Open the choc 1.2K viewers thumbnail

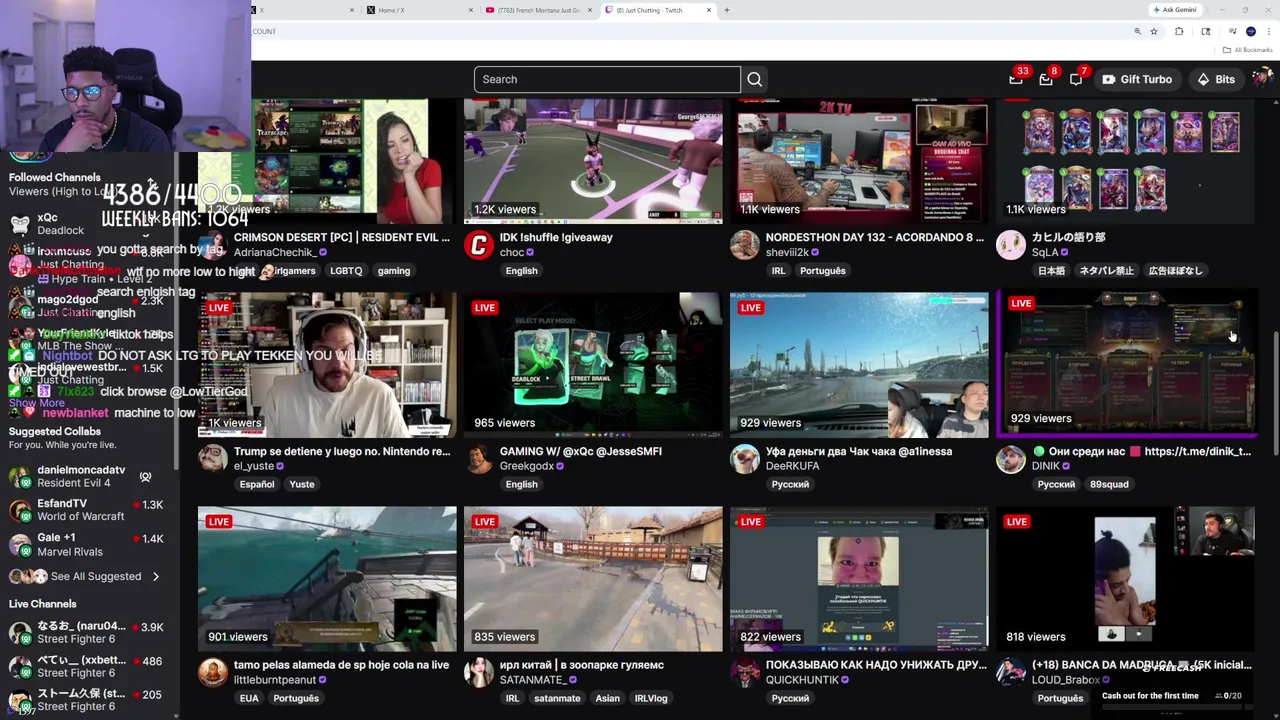(593, 161)
